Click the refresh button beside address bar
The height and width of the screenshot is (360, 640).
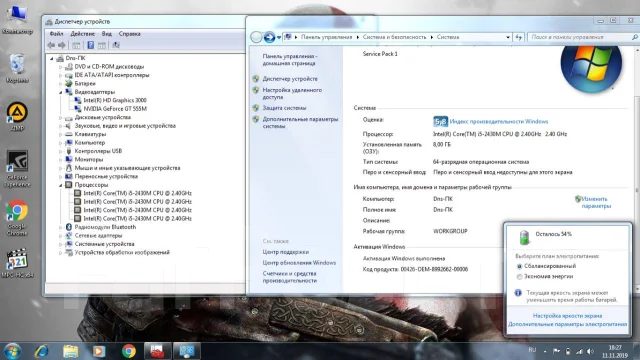tap(518, 37)
